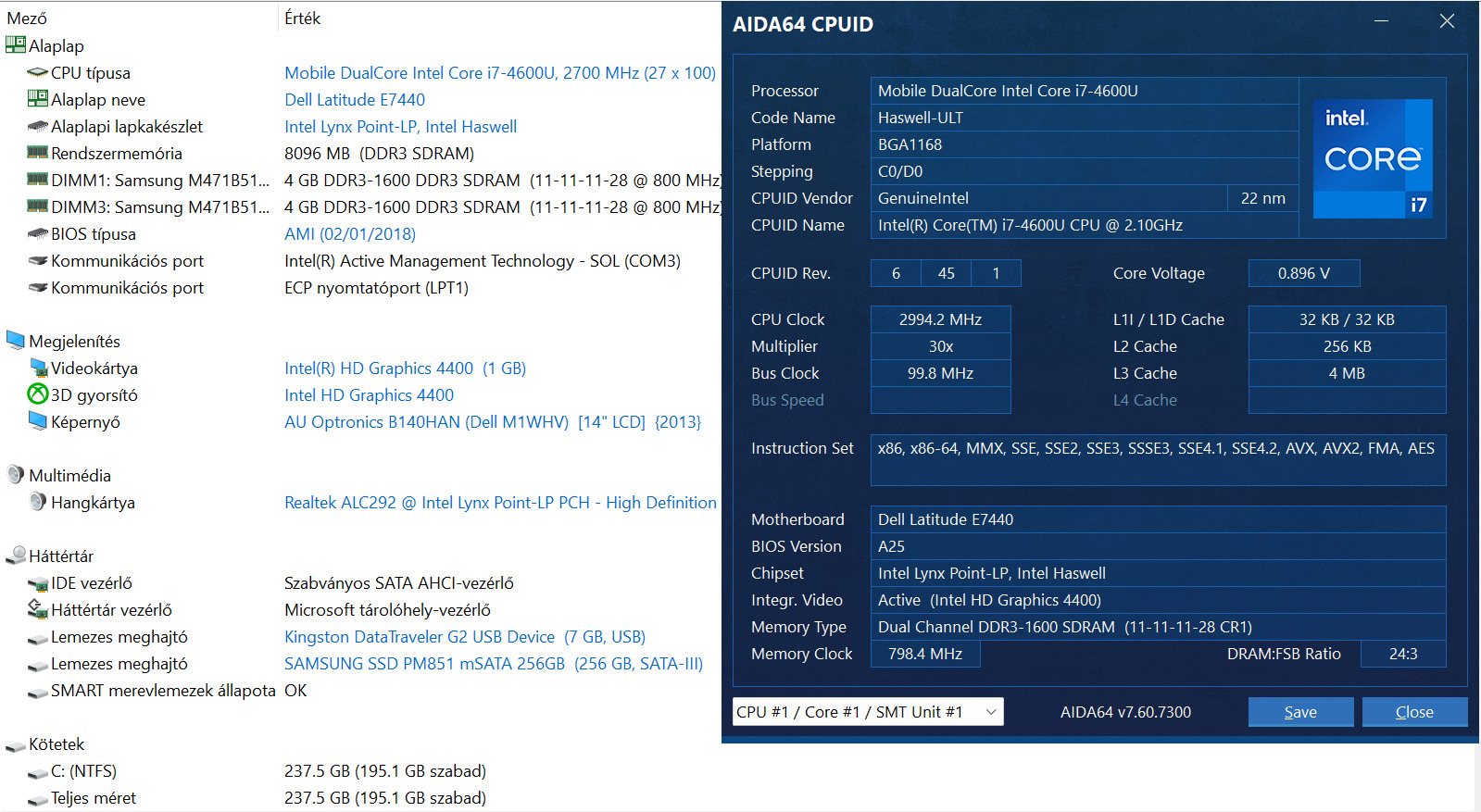Open the AU Optronics B140HAN monitor link

[x=493, y=421]
